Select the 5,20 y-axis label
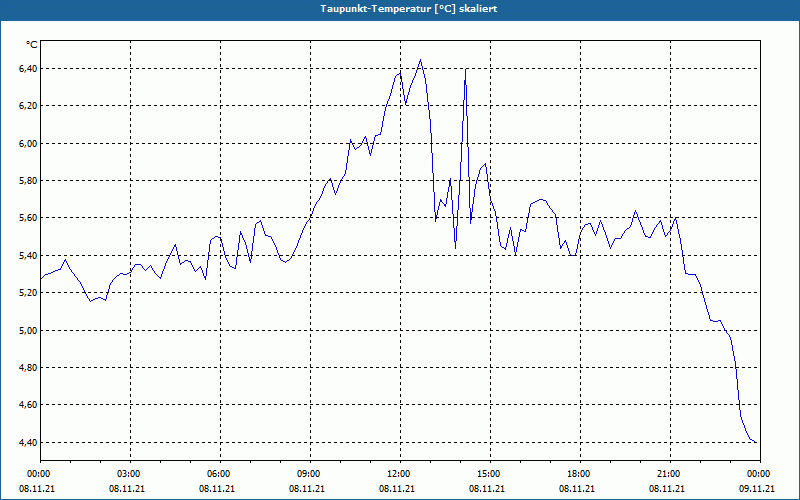The height and width of the screenshot is (500, 800). coord(28,293)
